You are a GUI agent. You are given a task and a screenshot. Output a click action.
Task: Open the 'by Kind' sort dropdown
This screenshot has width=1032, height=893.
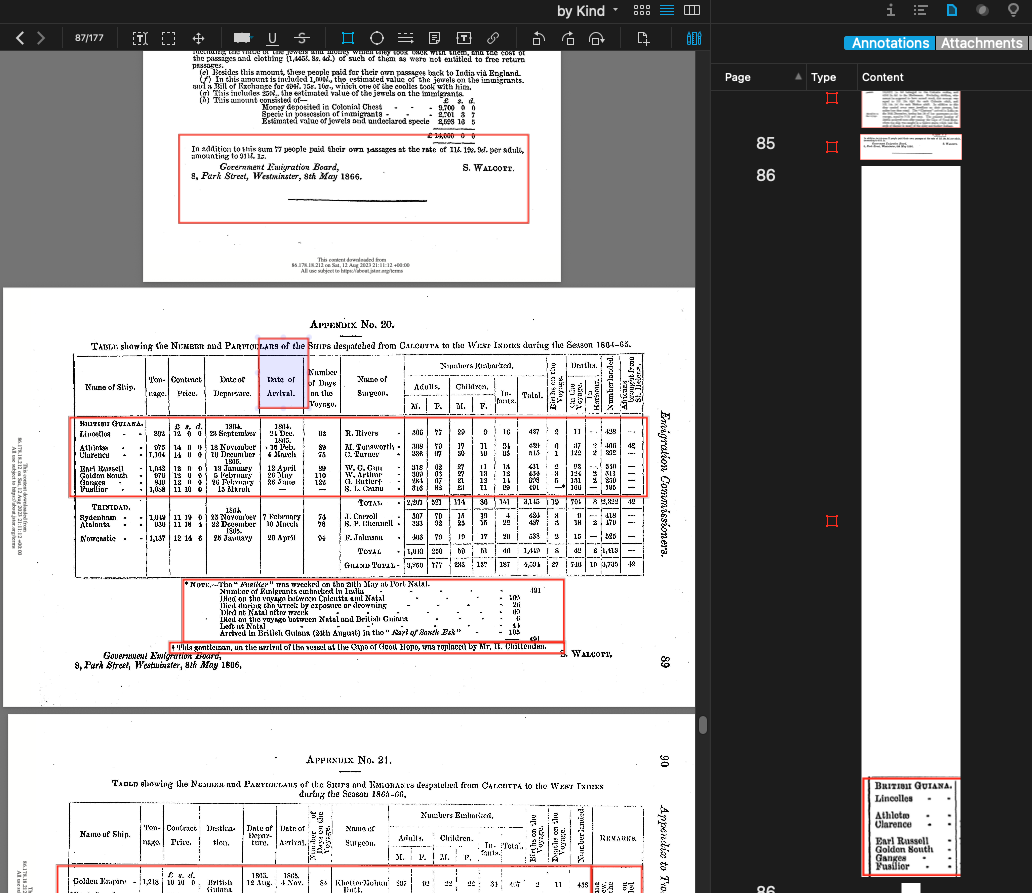(588, 10)
